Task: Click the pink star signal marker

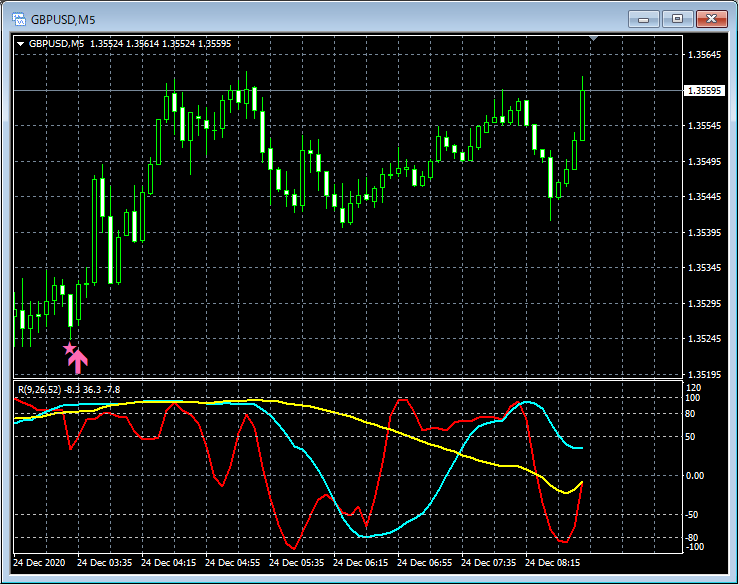Action: pos(69,349)
